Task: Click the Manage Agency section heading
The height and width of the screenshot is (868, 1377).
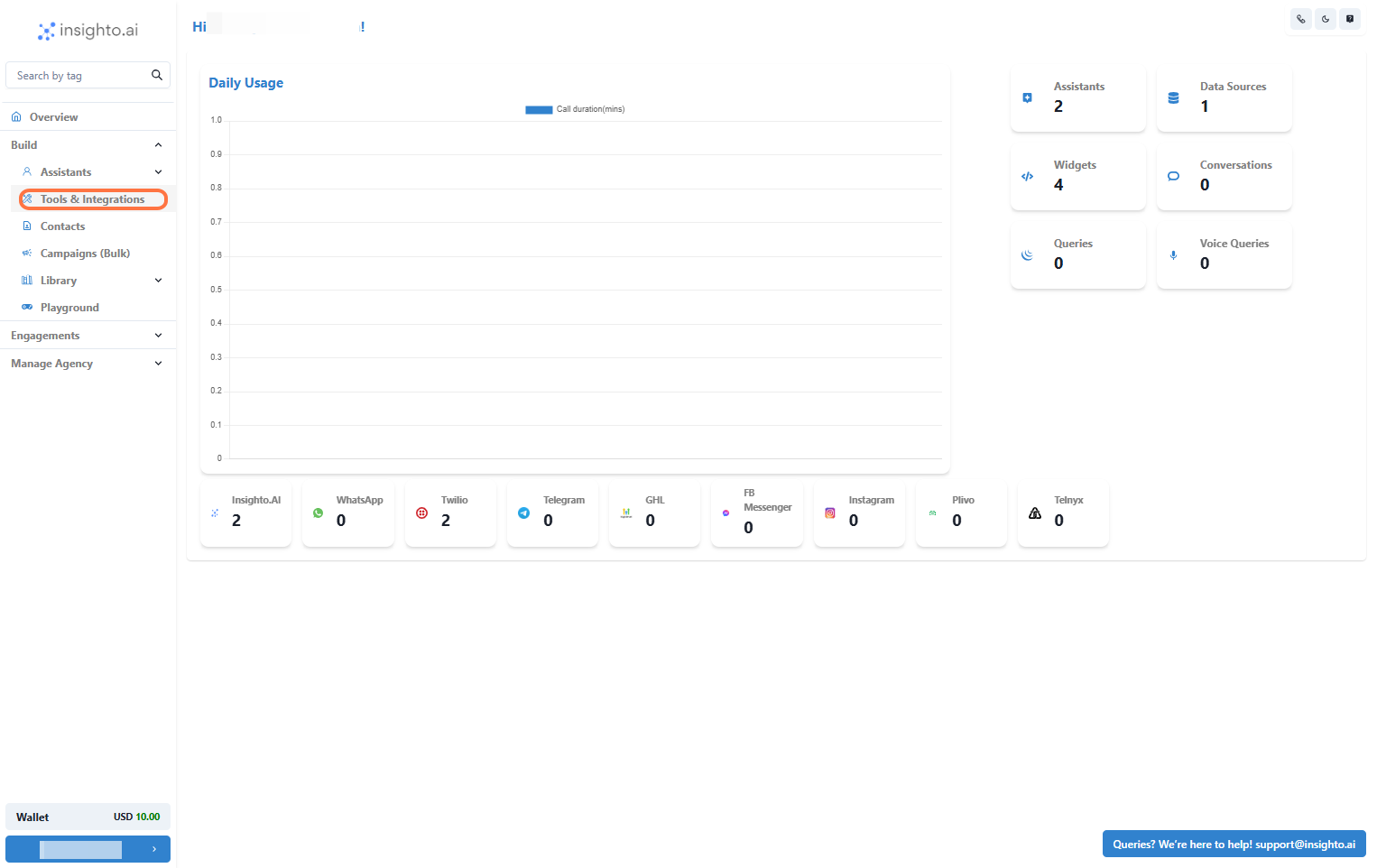Action: (51, 364)
